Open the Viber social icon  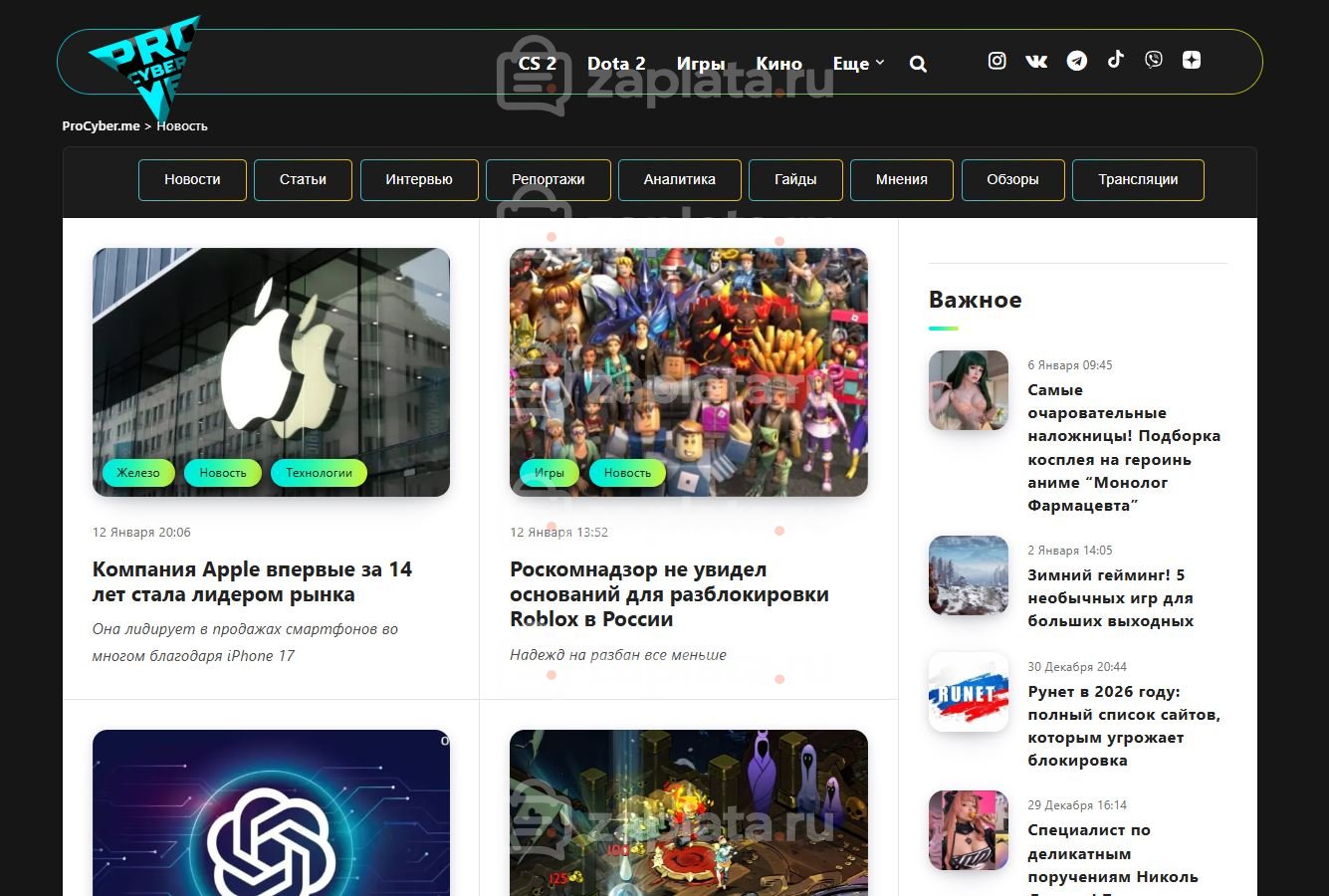(x=1153, y=60)
